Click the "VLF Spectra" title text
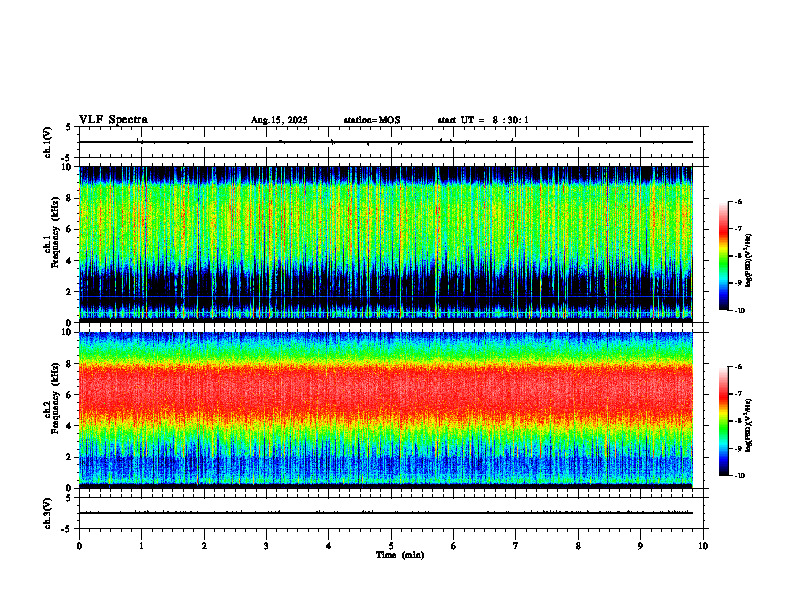Screen dimensions: 792x612 coord(113,120)
